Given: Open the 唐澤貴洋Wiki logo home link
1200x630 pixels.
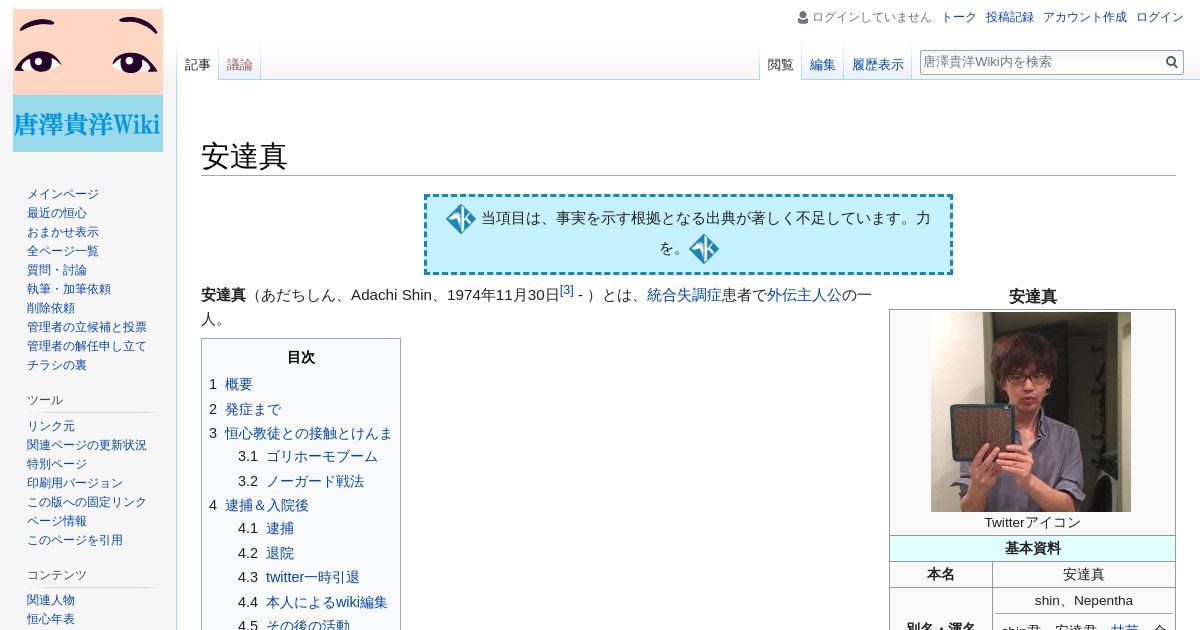Looking at the screenshot, I should [x=88, y=80].
